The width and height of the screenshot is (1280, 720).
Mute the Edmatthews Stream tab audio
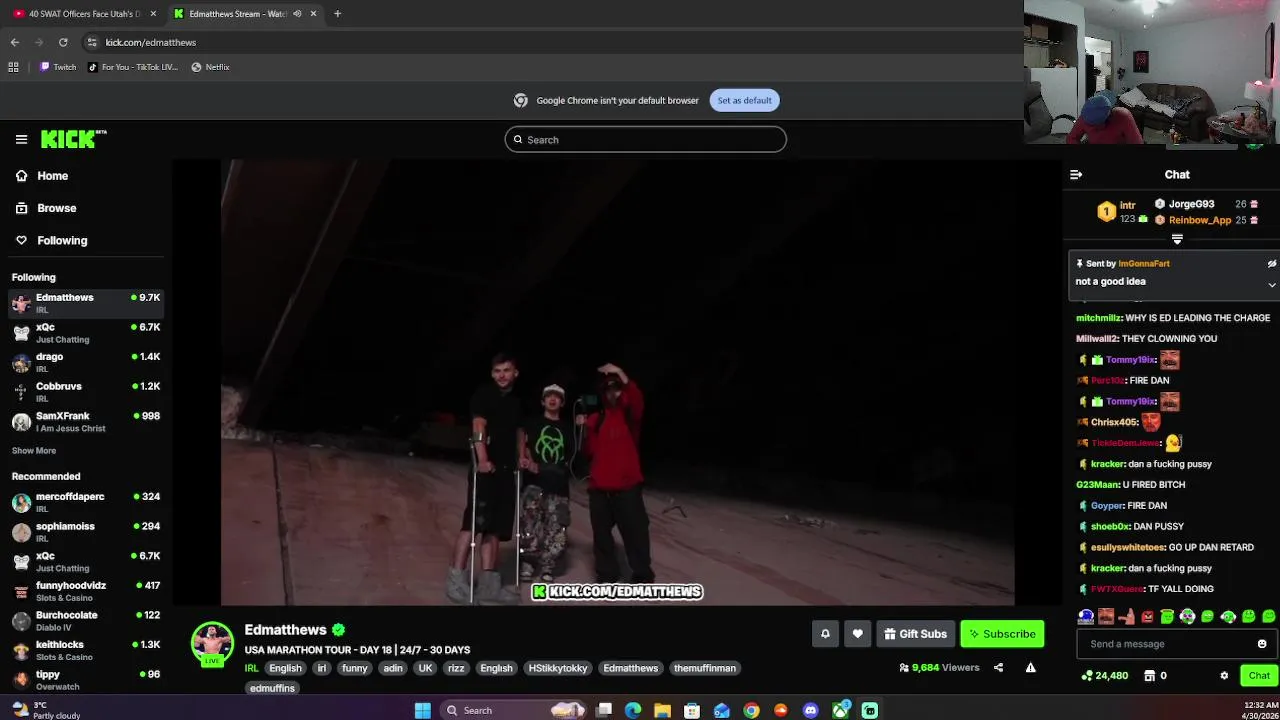(297, 14)
